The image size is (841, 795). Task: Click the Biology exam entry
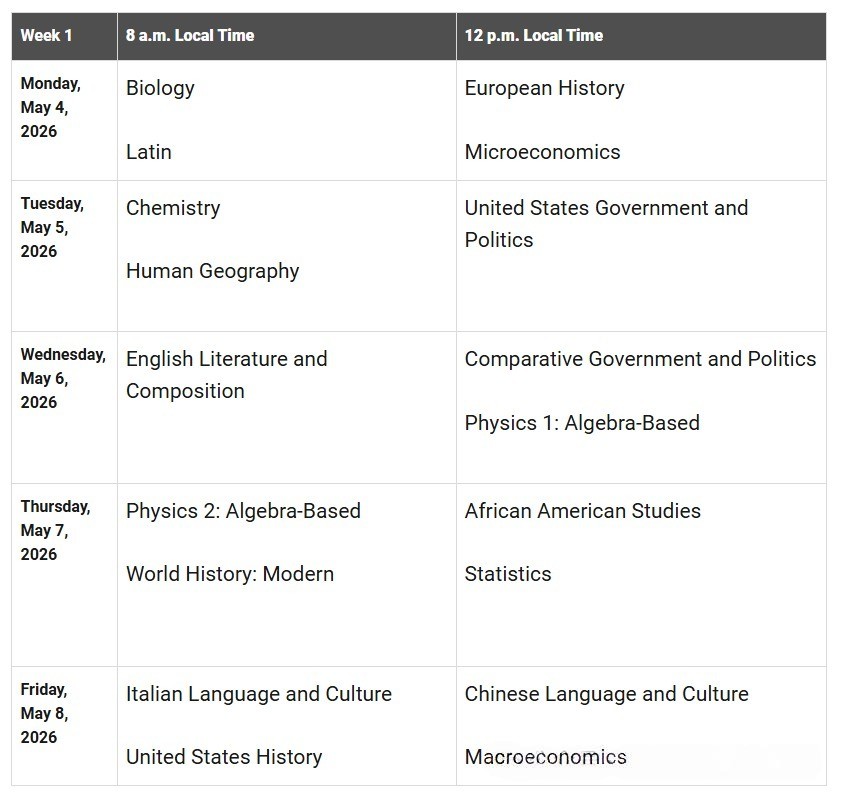tap(160, 88)
